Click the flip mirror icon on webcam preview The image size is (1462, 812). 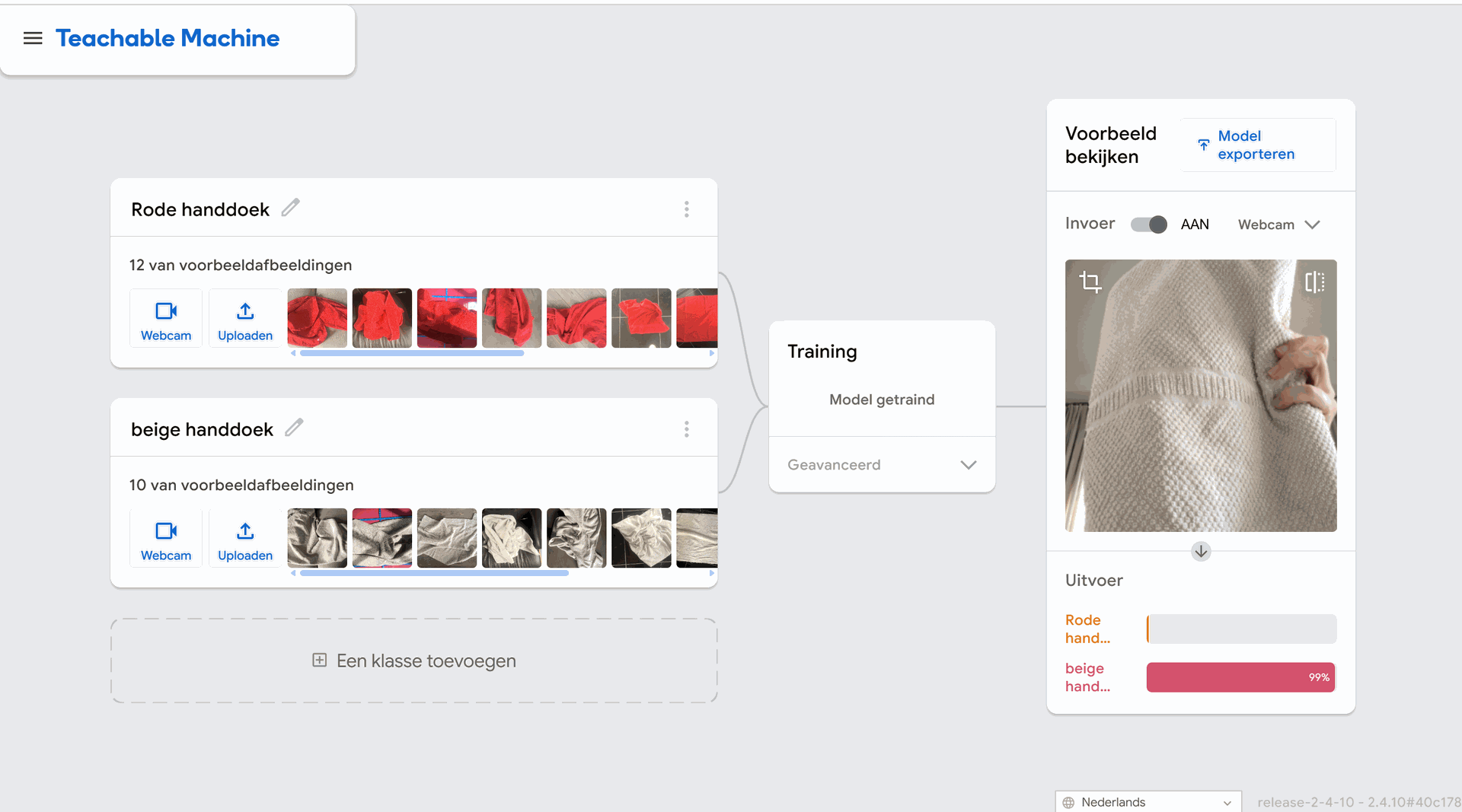(x=1314, y=282)
